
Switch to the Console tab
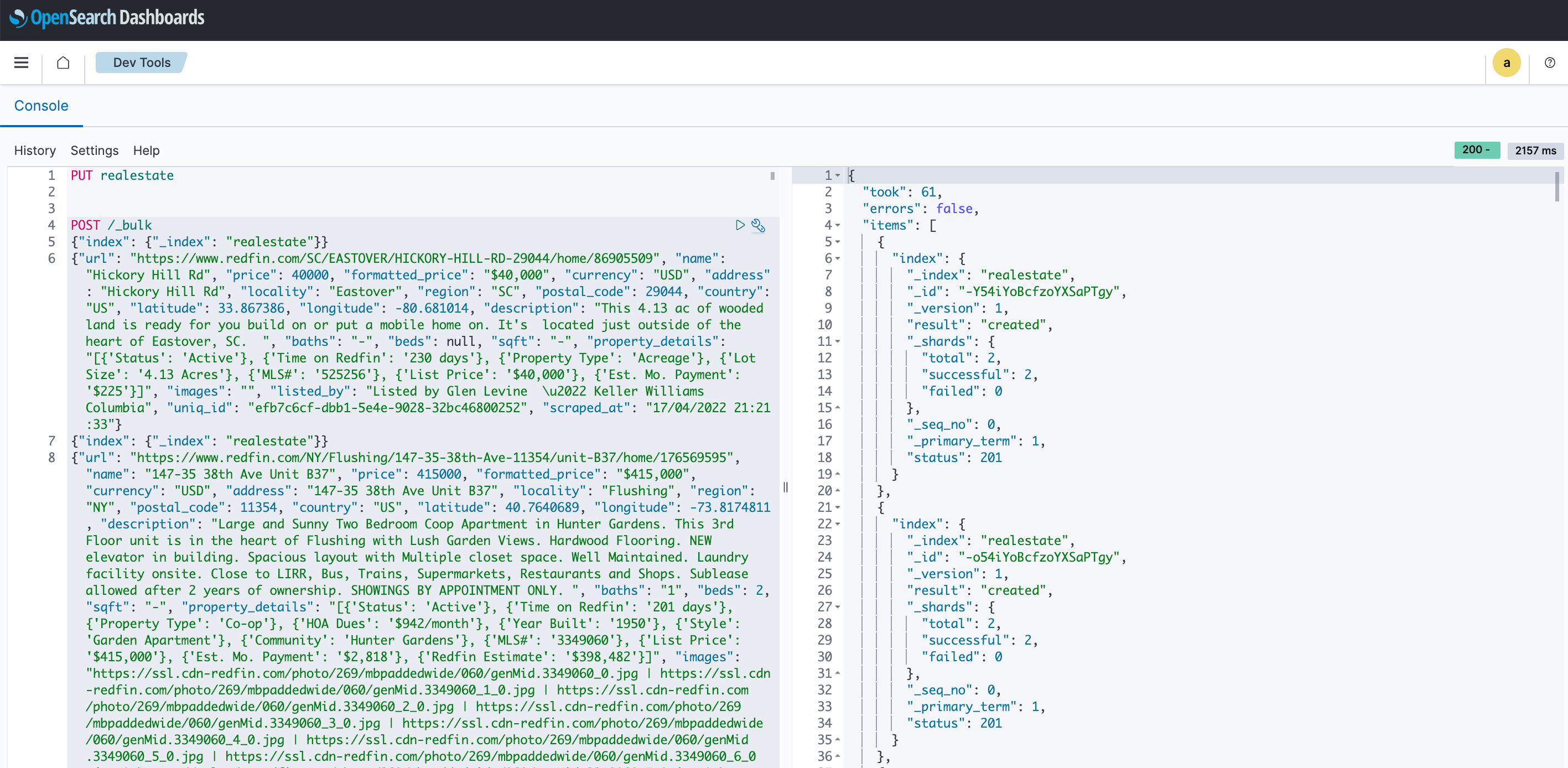point(41,106)
